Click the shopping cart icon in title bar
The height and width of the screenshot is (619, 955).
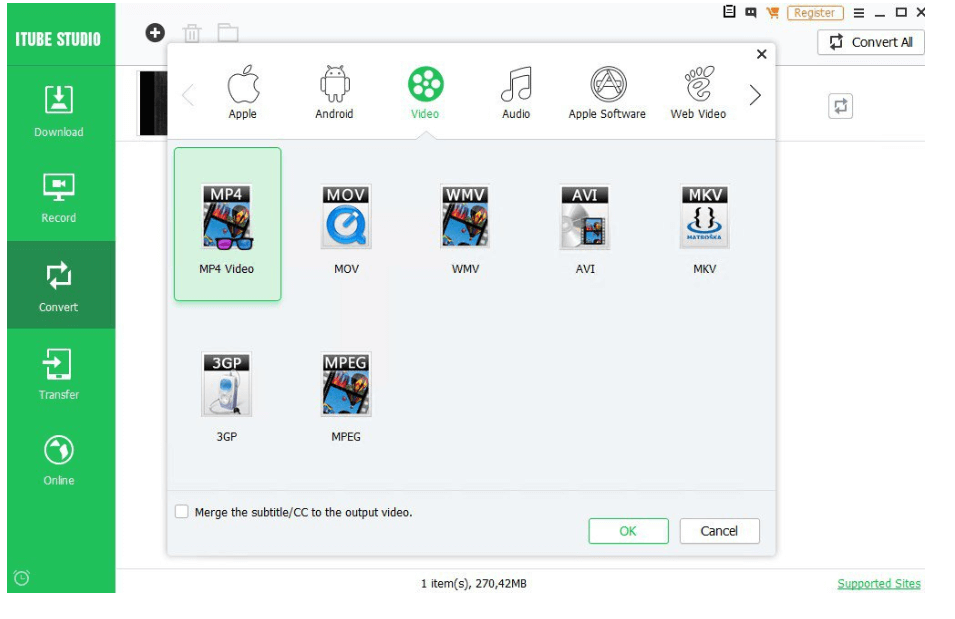[773, 12]
